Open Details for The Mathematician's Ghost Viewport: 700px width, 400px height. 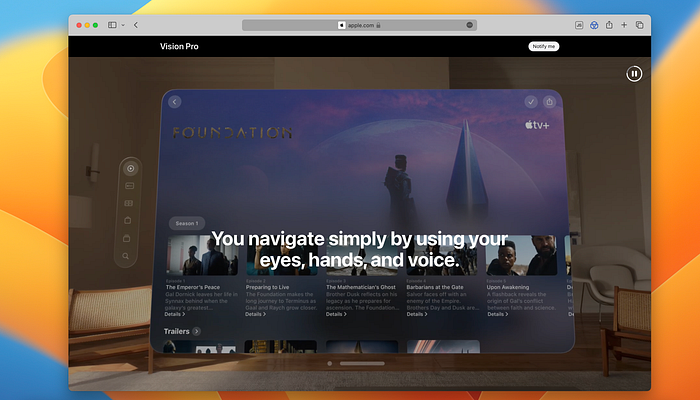tap(336, 314)
